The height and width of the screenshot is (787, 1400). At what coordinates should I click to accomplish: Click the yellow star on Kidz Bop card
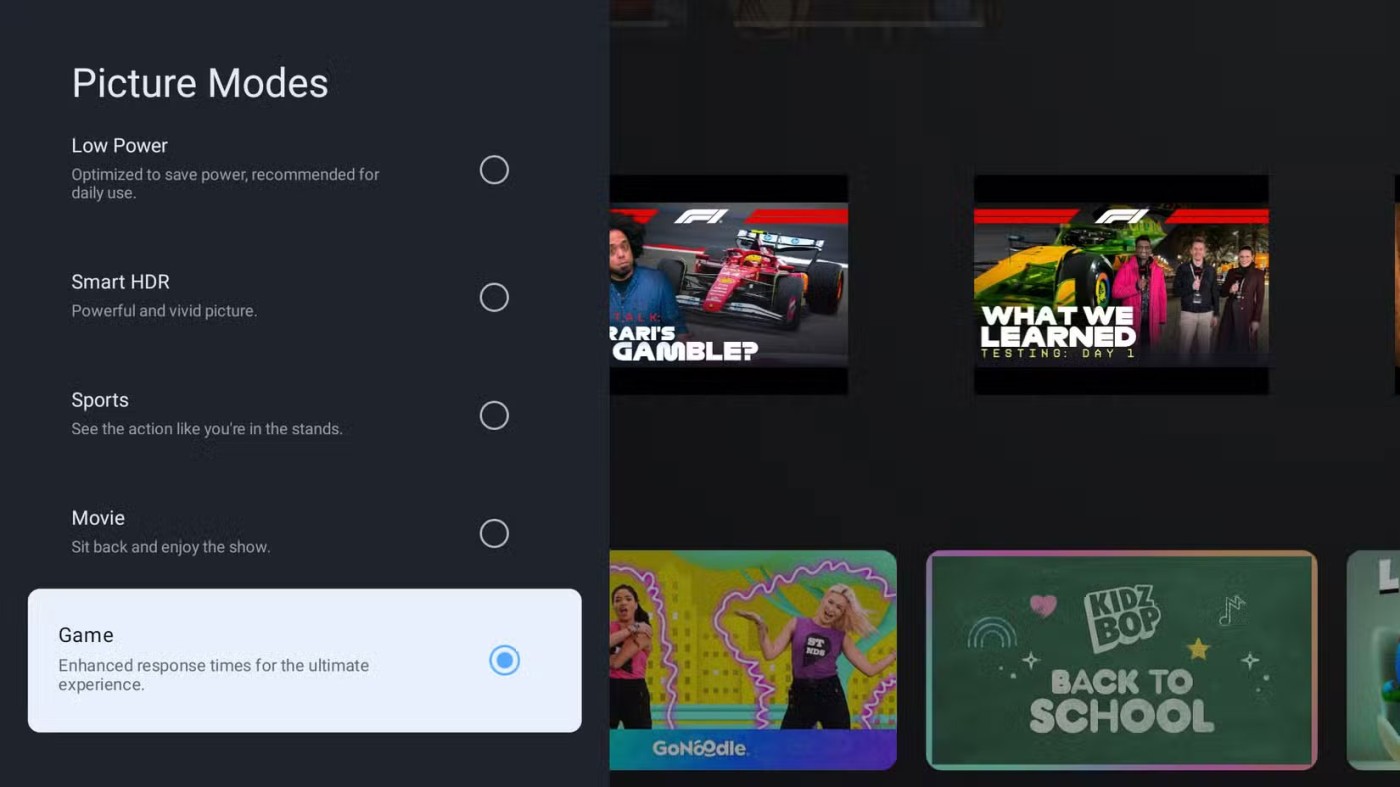coord(1197,649)
